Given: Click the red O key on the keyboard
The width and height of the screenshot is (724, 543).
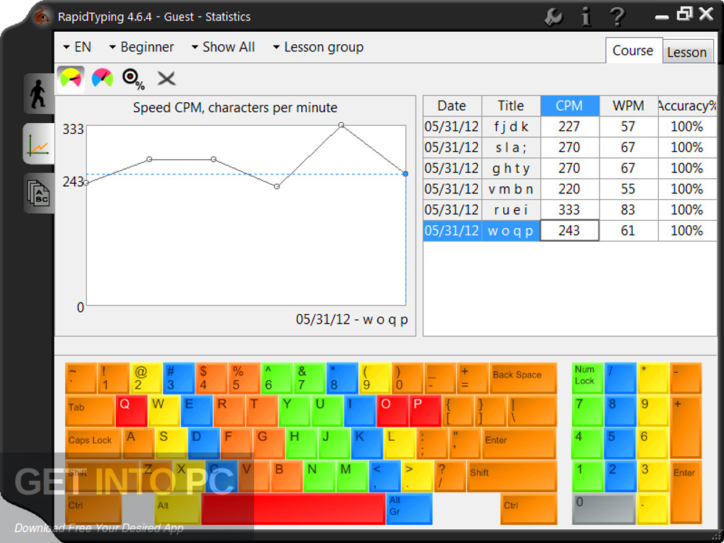Looking at the screenshot, I should 393,410.
